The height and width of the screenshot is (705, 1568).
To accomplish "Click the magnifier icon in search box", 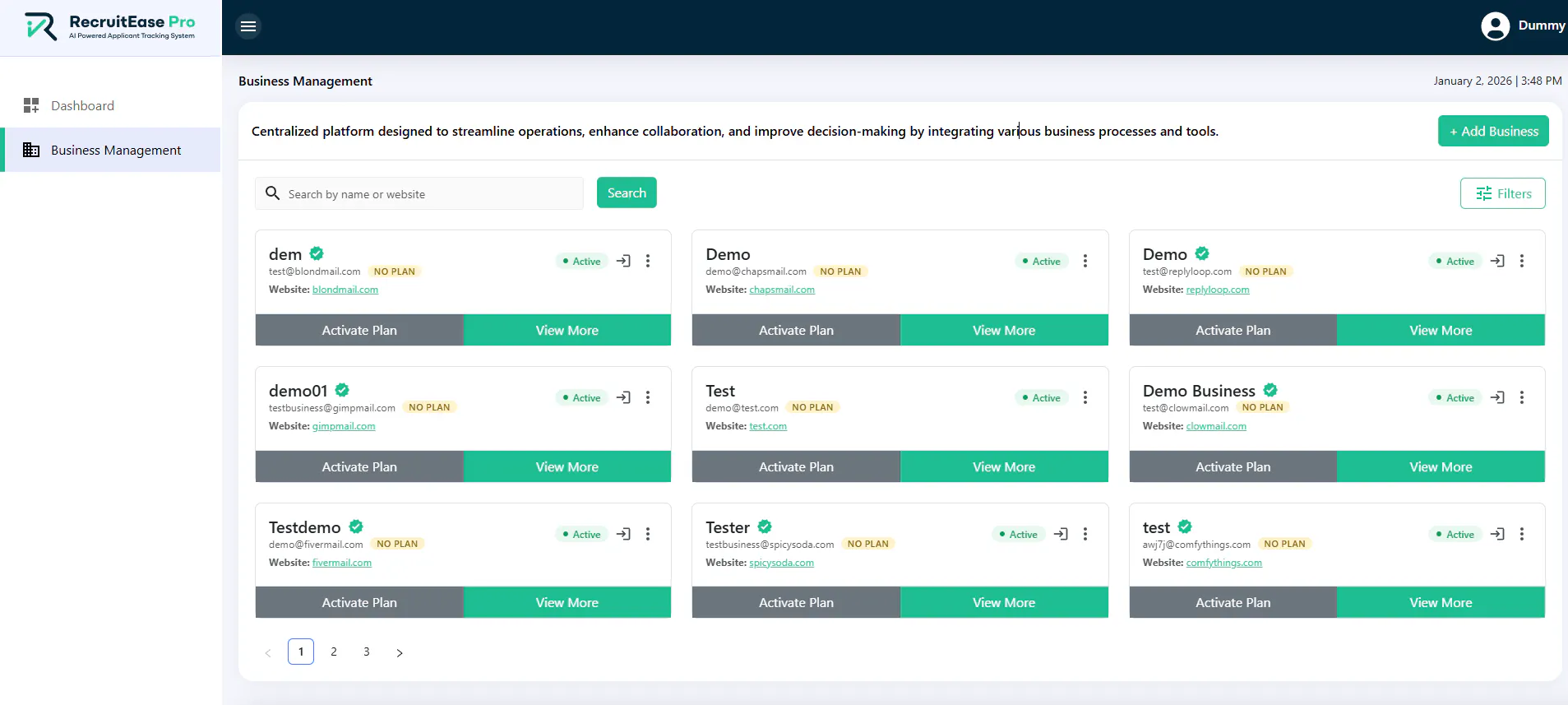I will point(273,193).
